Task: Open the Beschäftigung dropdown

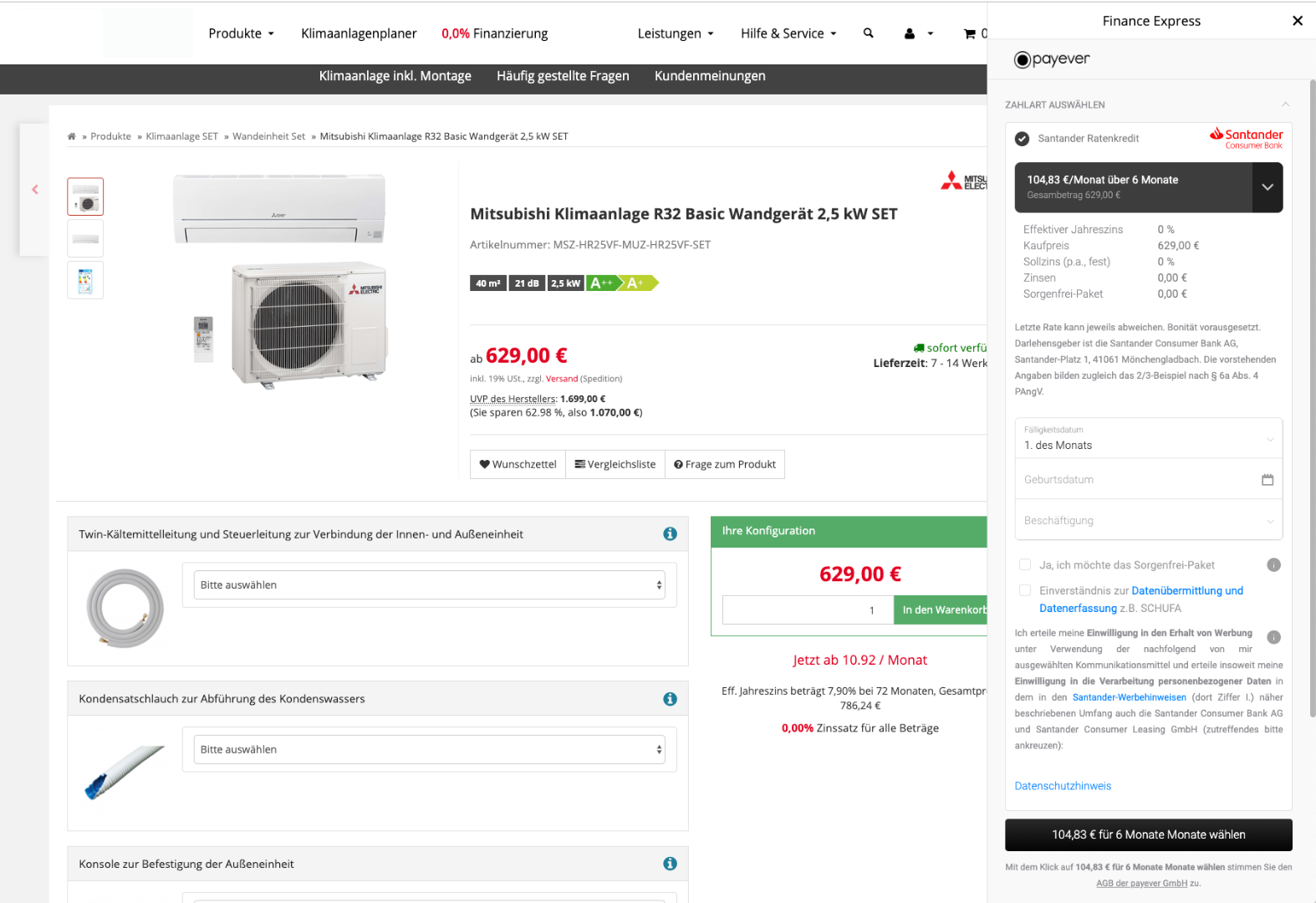Action: [1149, 521]
